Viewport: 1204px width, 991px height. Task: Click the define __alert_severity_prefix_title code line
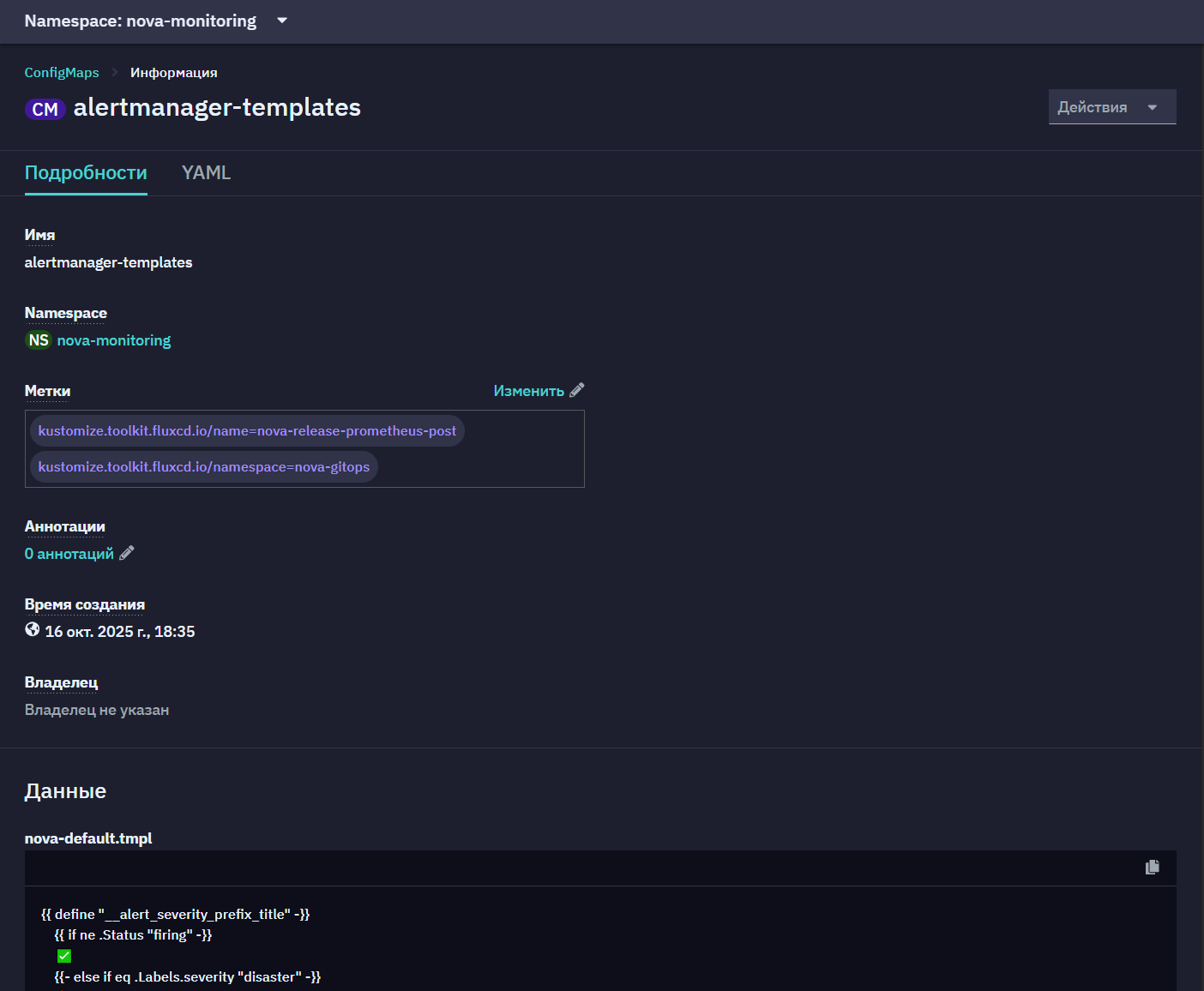[176, 915]
